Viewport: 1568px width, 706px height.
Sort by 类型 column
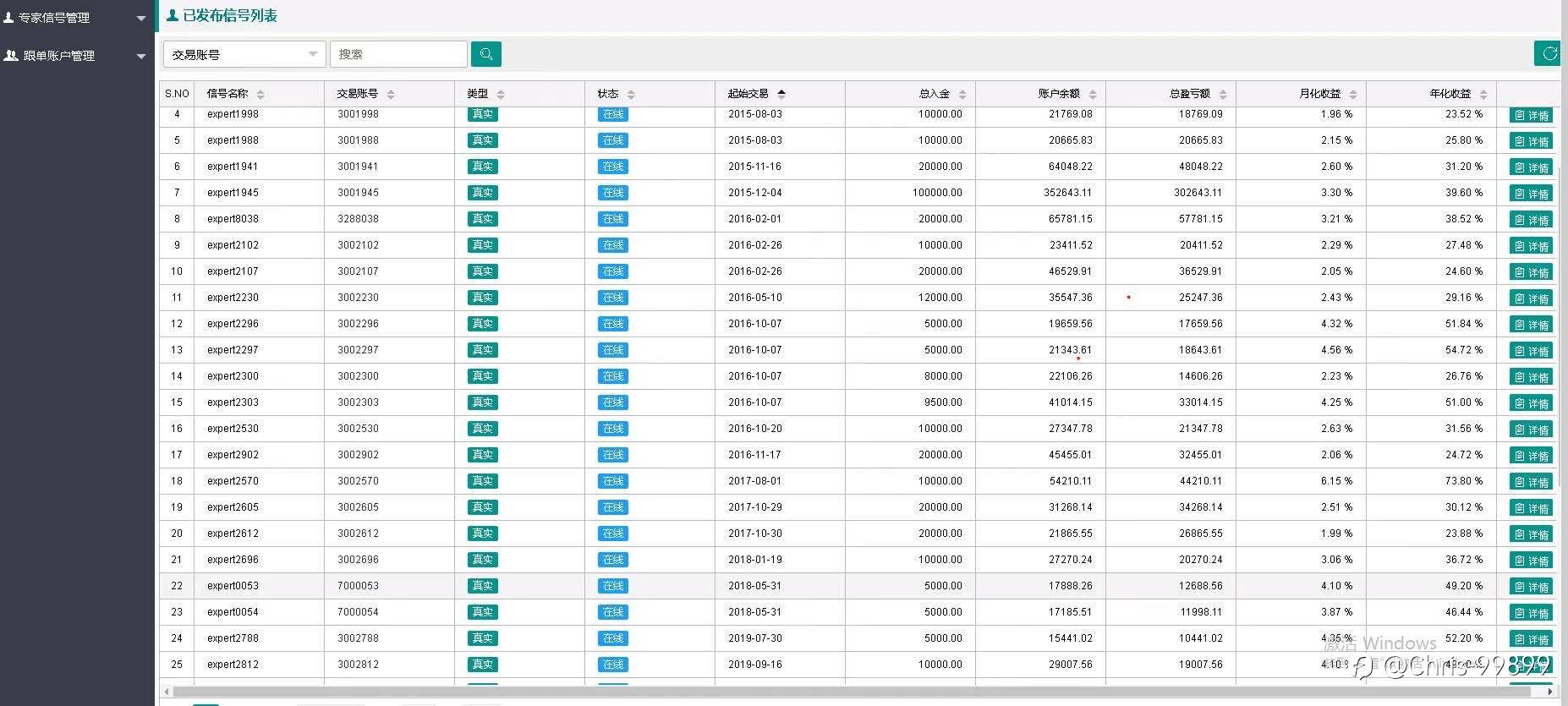[x=485, y=94]
